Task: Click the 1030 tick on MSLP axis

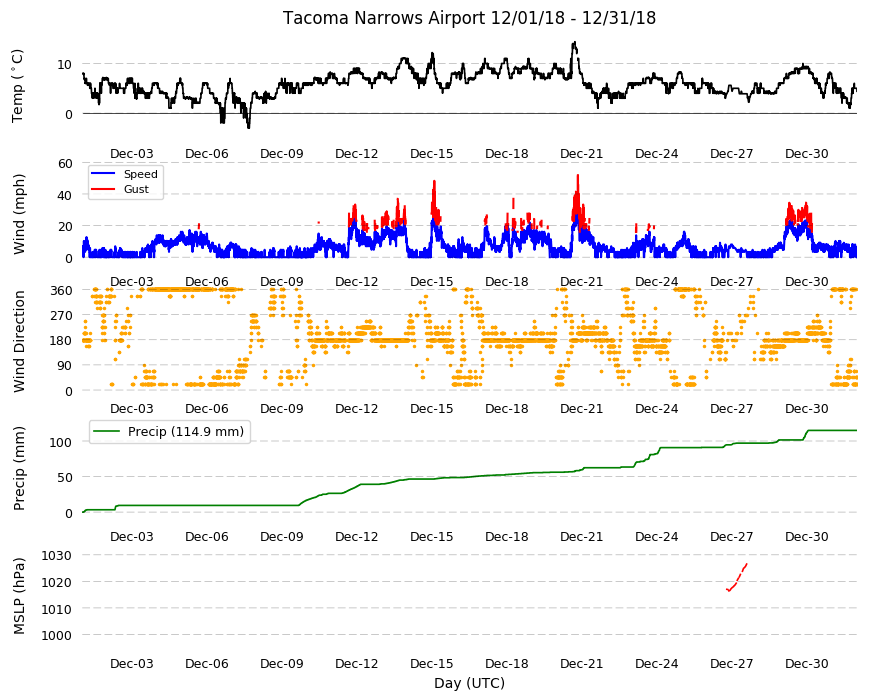Action: (57, 555)
